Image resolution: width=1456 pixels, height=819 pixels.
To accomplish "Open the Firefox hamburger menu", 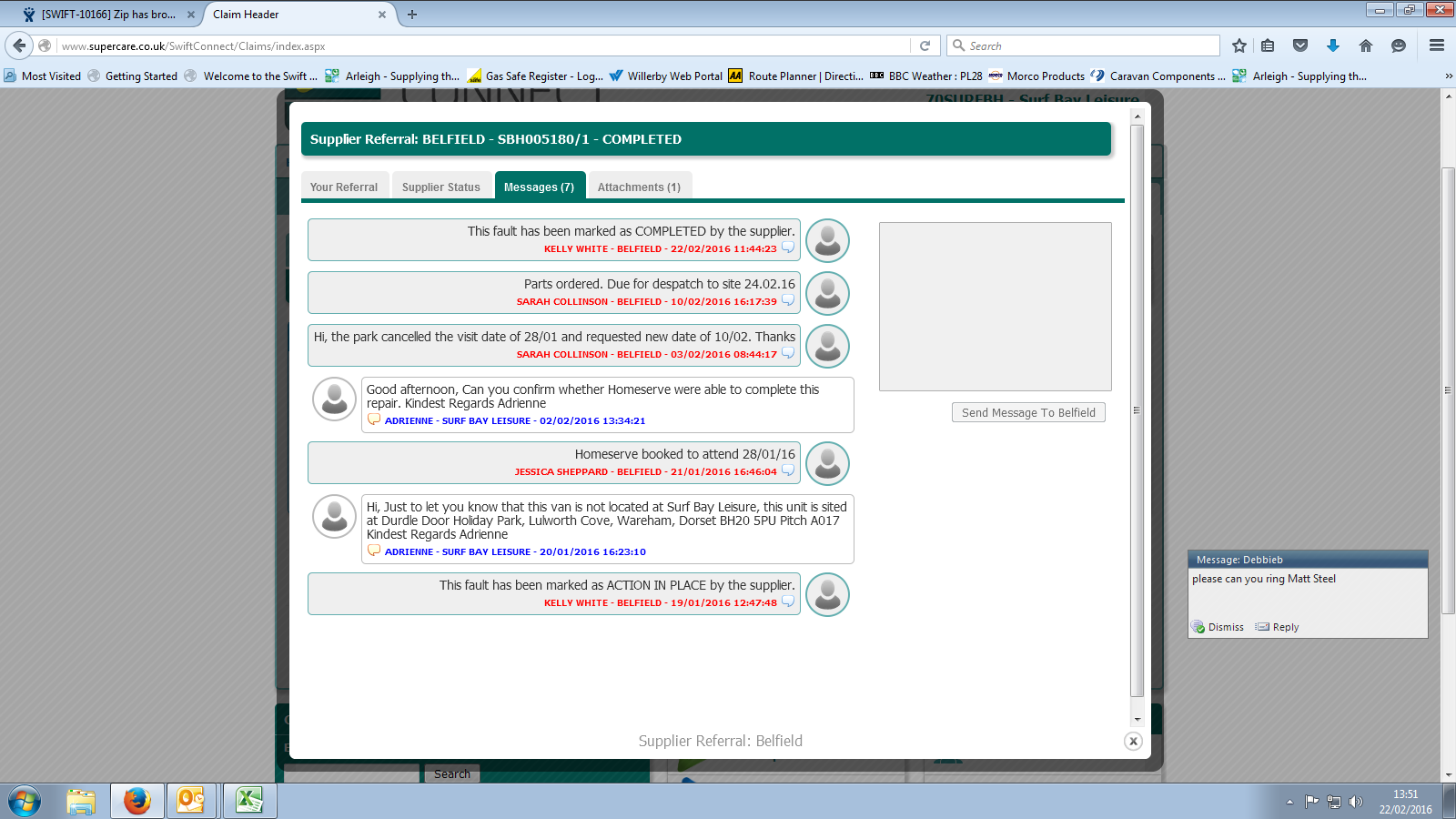I will point(1437,45).
